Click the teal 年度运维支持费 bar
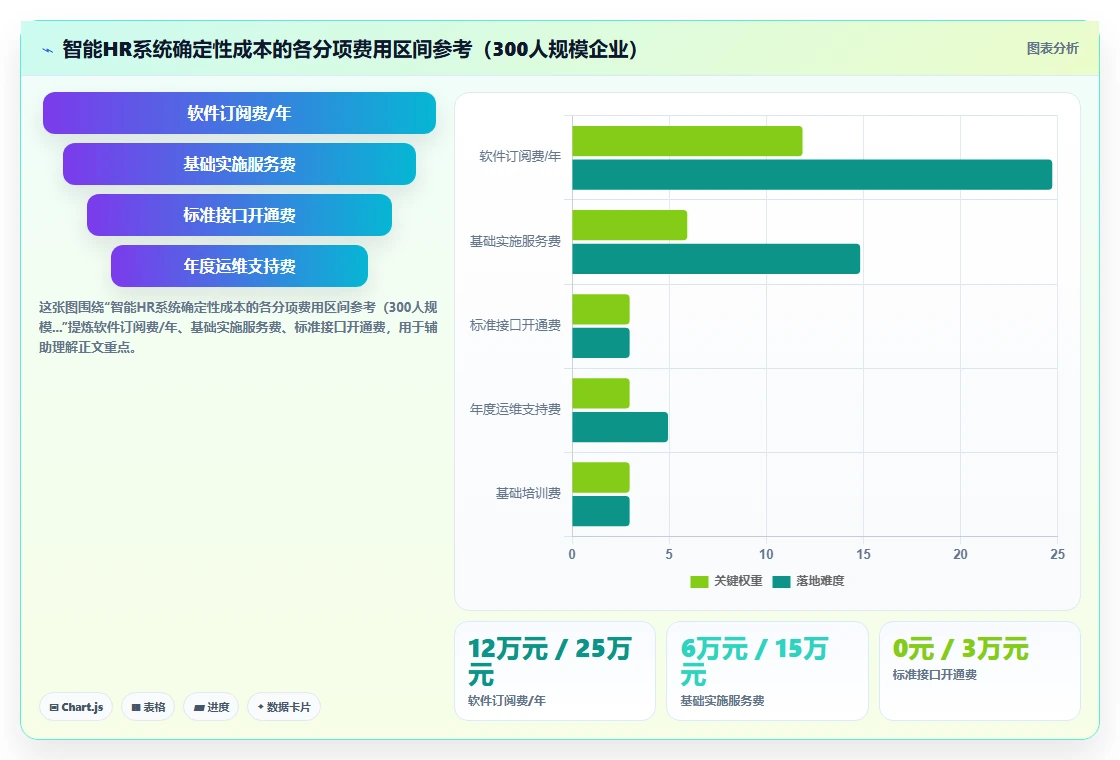Viewport: 1120px width, 760px height. tap(620, 426)
